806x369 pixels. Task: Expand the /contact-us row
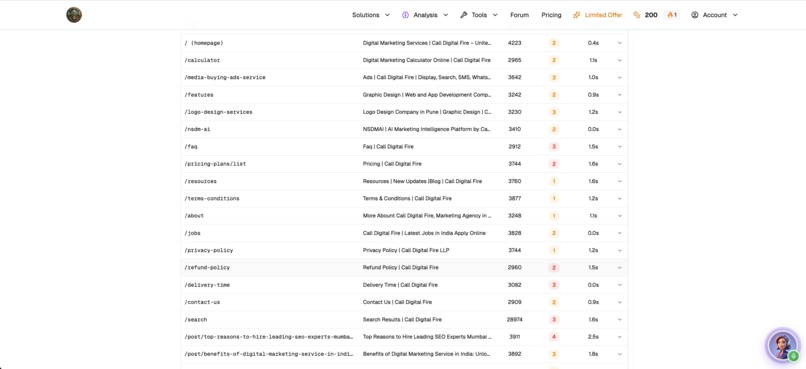[619, 302]
